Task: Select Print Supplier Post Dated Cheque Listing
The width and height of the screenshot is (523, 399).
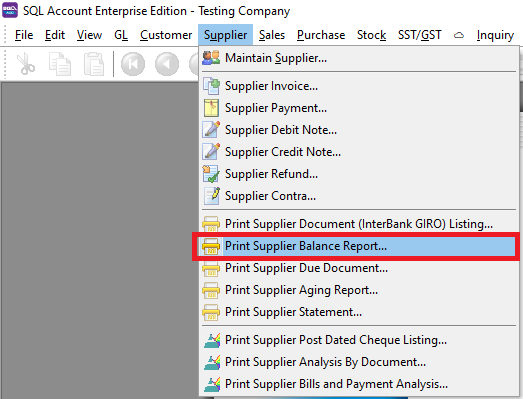Action: (359, 340)
